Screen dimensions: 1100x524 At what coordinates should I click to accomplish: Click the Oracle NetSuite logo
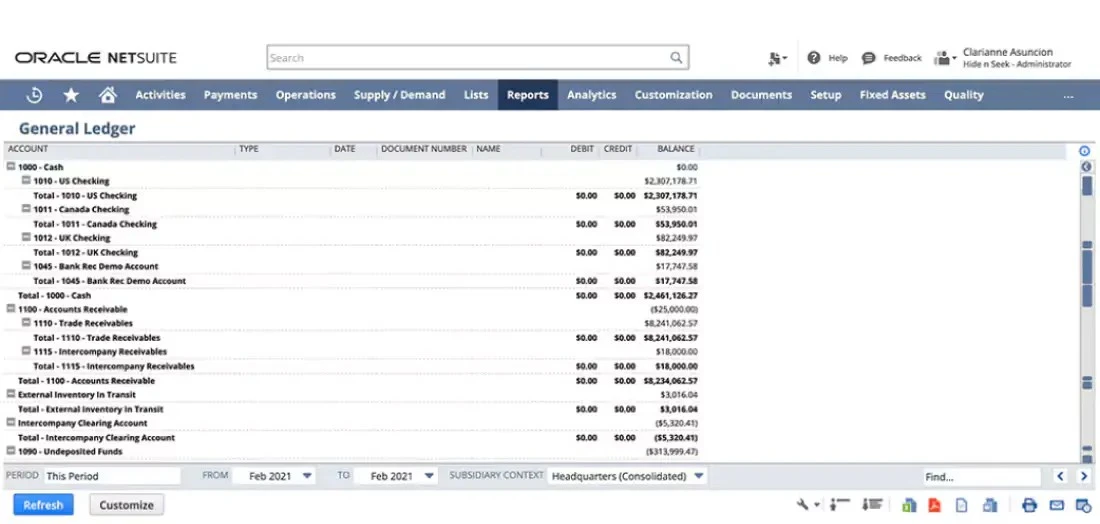[95, 58]
